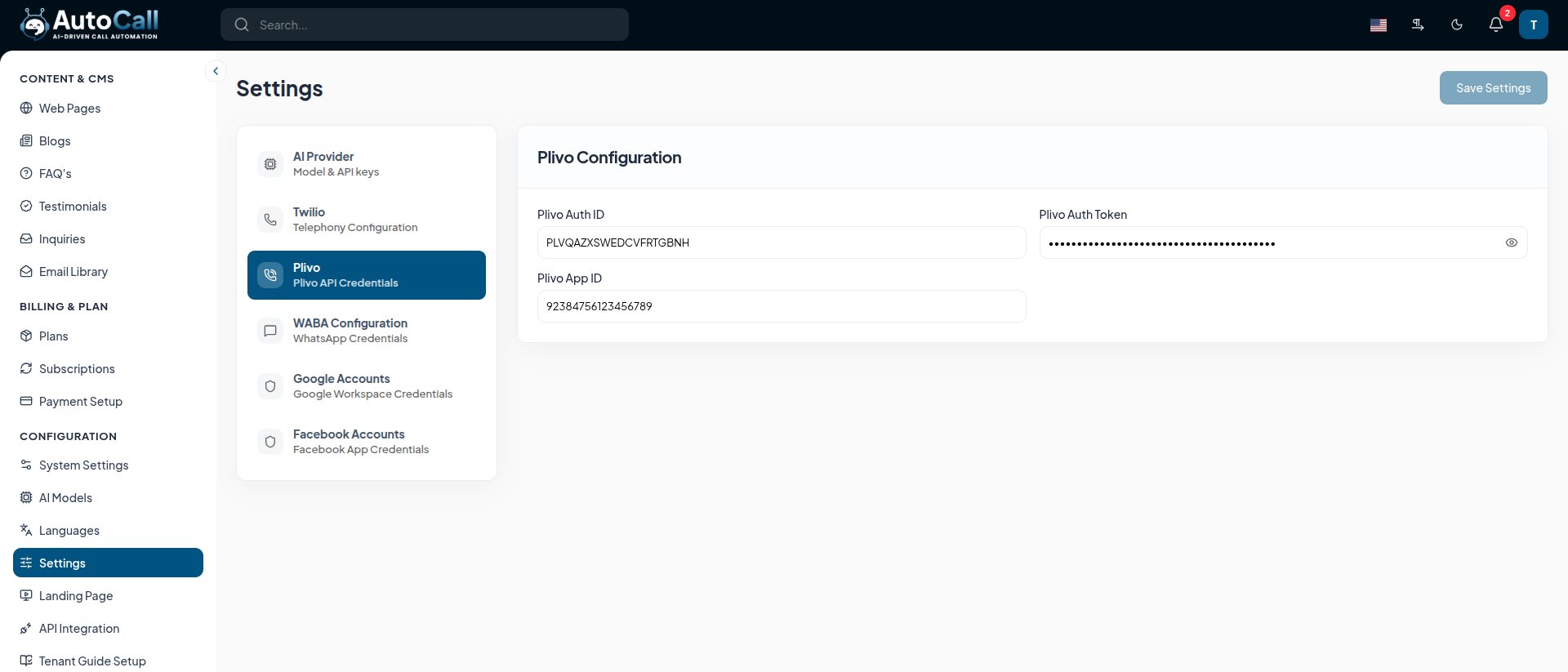Open the Twilio telephony configuration tab
The height and width of the screenshot is (672, 1568).
(367, 220)
